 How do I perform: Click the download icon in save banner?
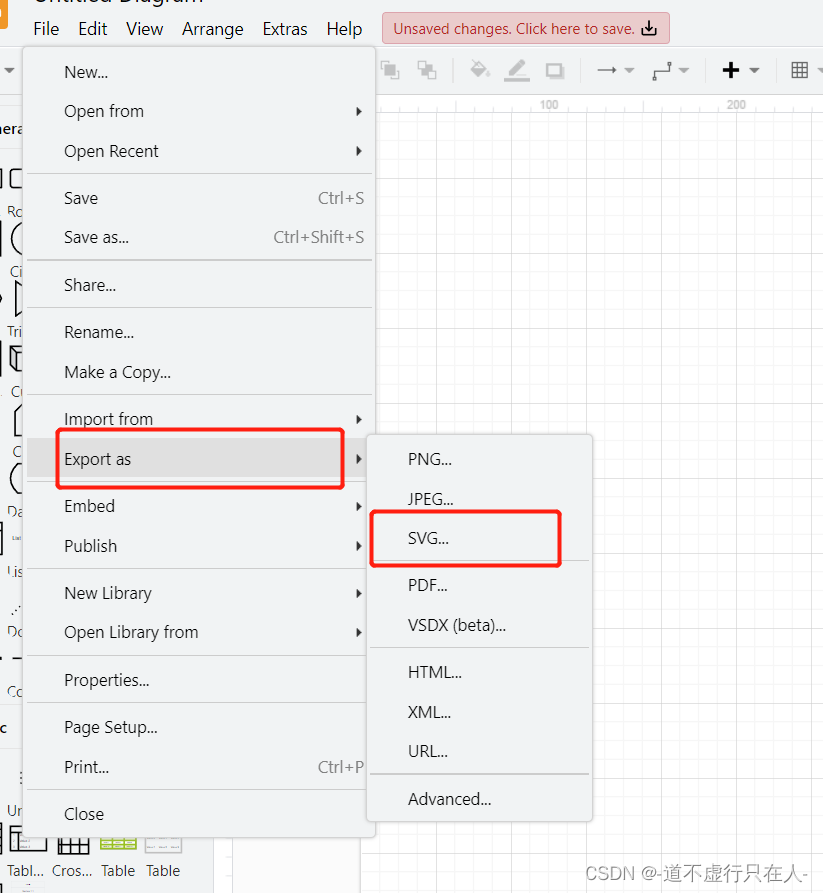point(649,28)
